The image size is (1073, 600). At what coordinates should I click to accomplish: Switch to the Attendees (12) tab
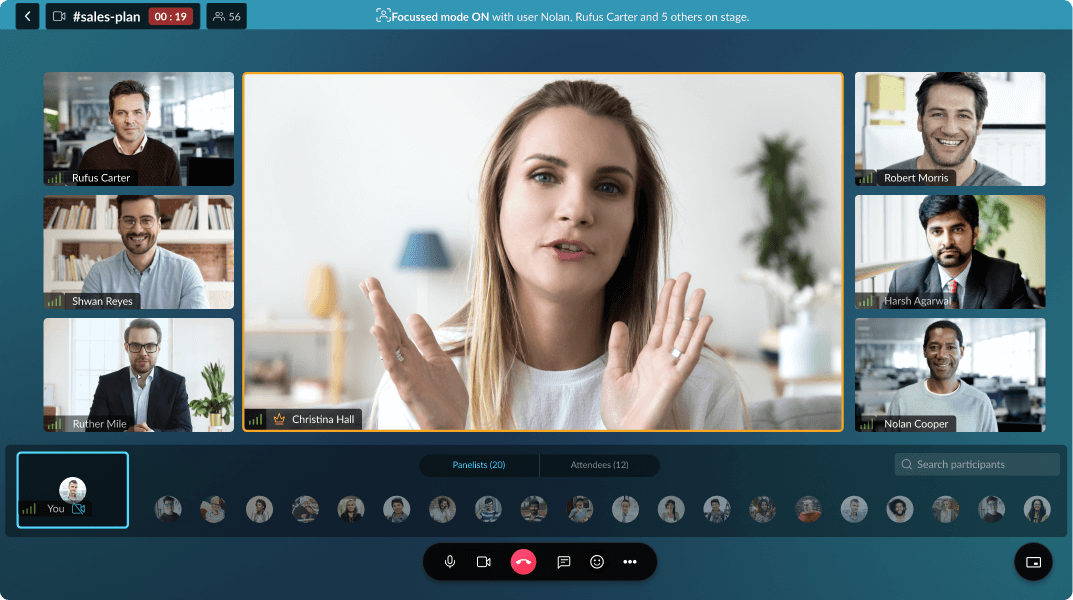tap(599, 465)
